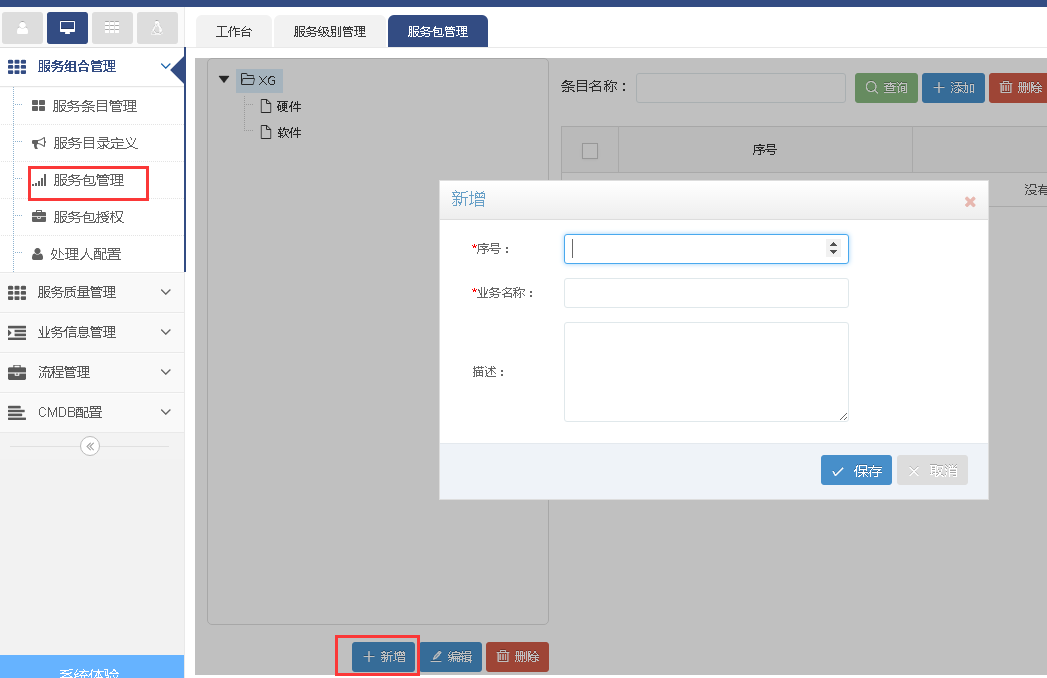The height and width of the screenshot is (678, 1047).
Task: Open the grid menu icon in top toolbar
Action: [112, 27]
